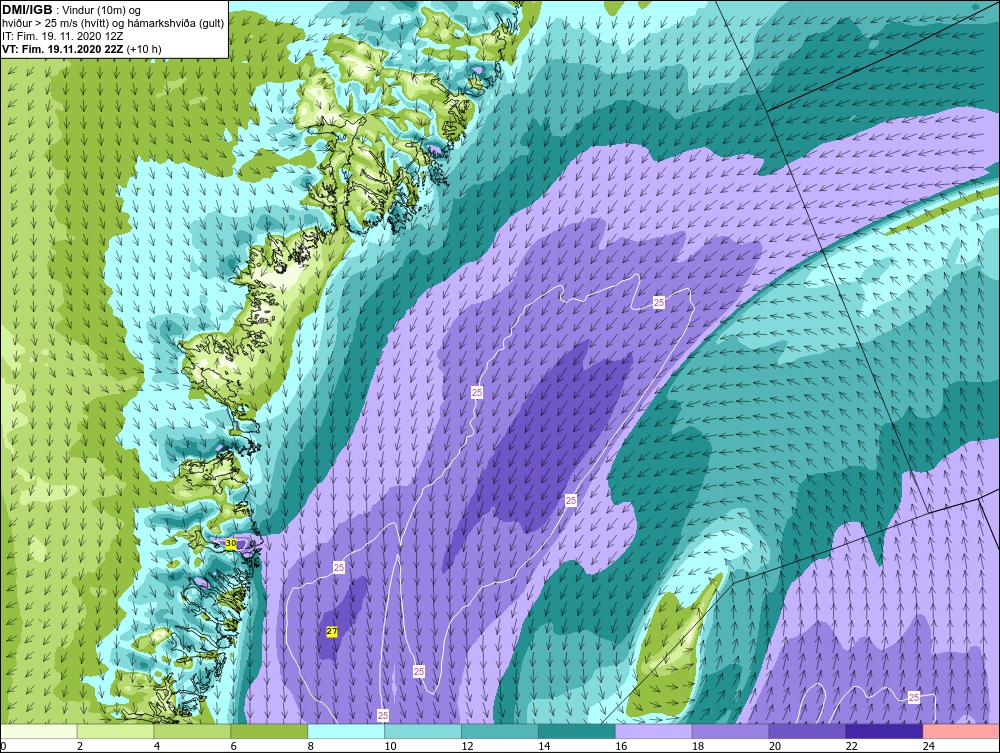This screenshot has width=1000, height=753.
Task: Pick the 14–16 m/s dark teal legend swatch
Action: pos(577,731)
